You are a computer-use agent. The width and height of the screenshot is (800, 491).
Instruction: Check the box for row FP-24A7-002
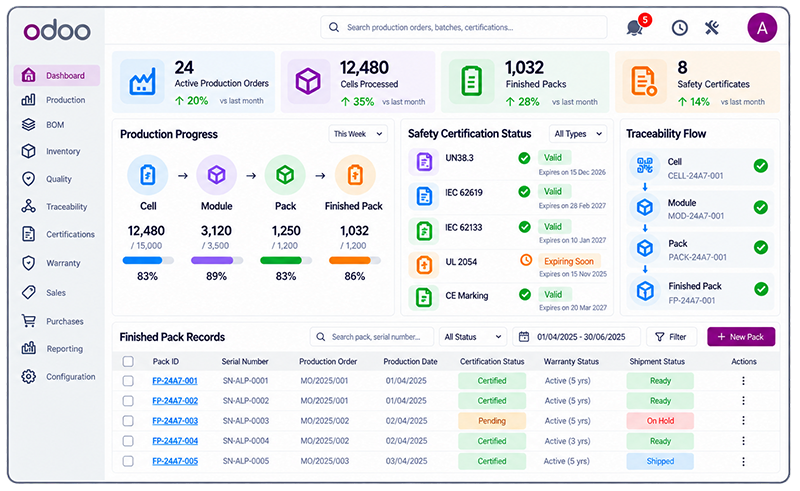128,401
